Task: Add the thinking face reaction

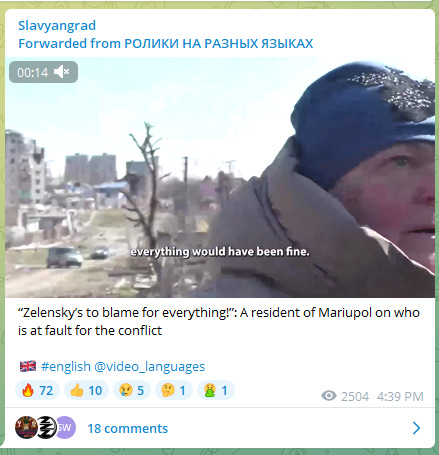Action: tap(174, 390)
